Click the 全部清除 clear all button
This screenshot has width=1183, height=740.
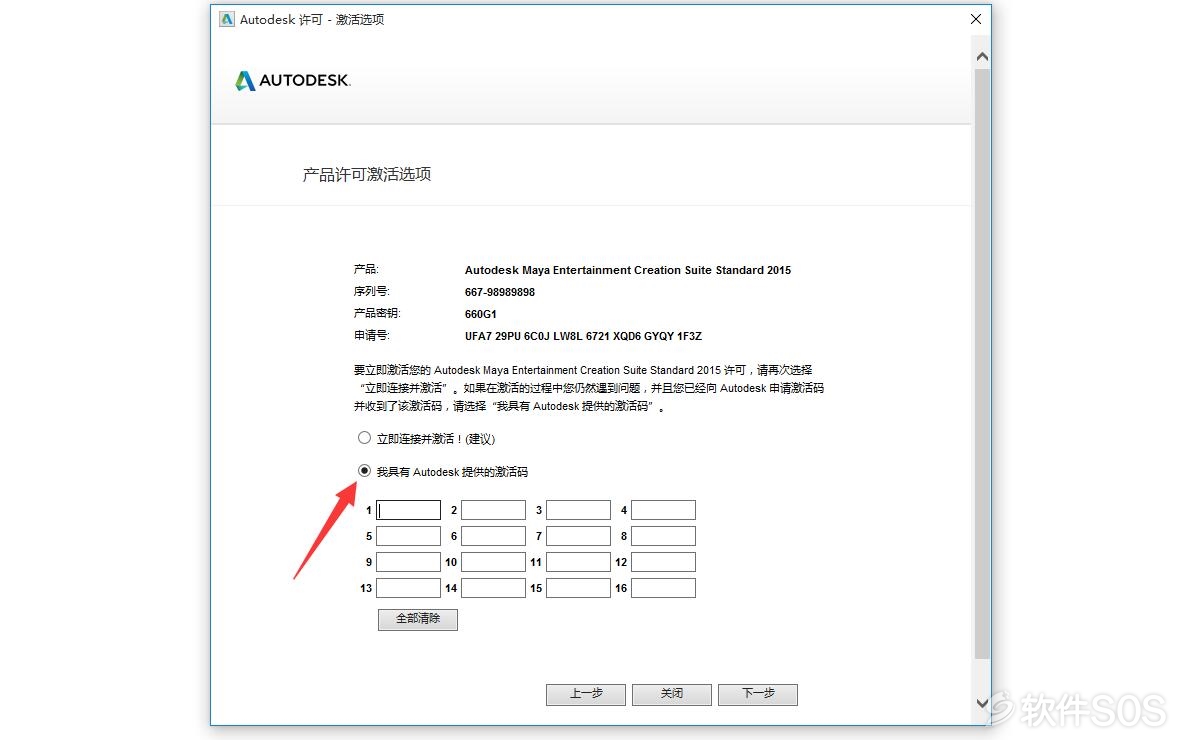tap(418, 619)
